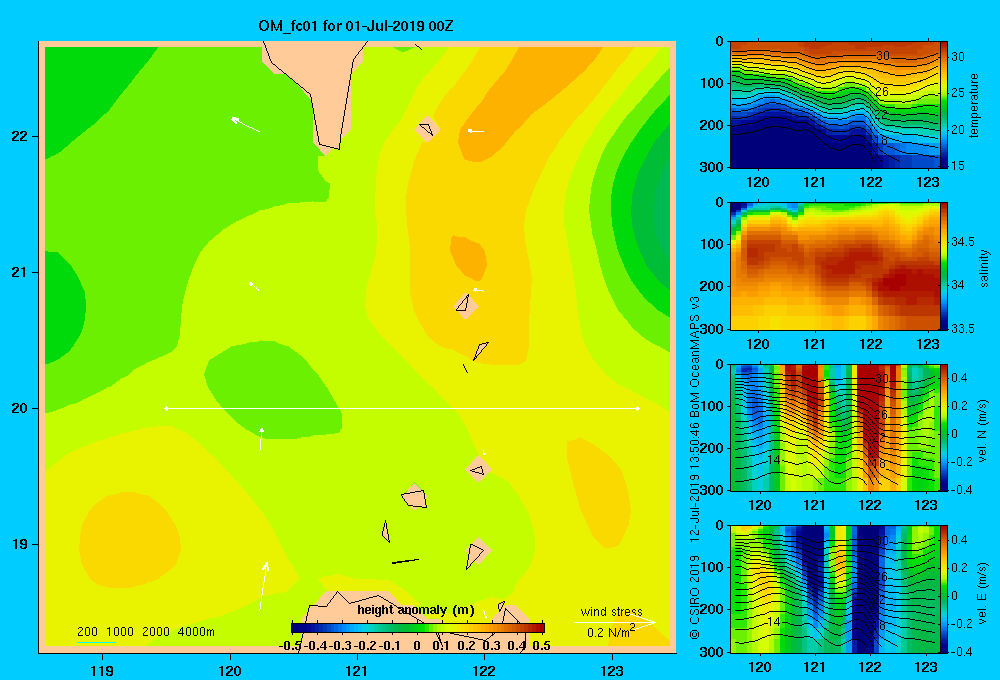Viewport: 1000px width, 680px height.
Task: Open the northward velocity section plot
Action: pos(835,427)
